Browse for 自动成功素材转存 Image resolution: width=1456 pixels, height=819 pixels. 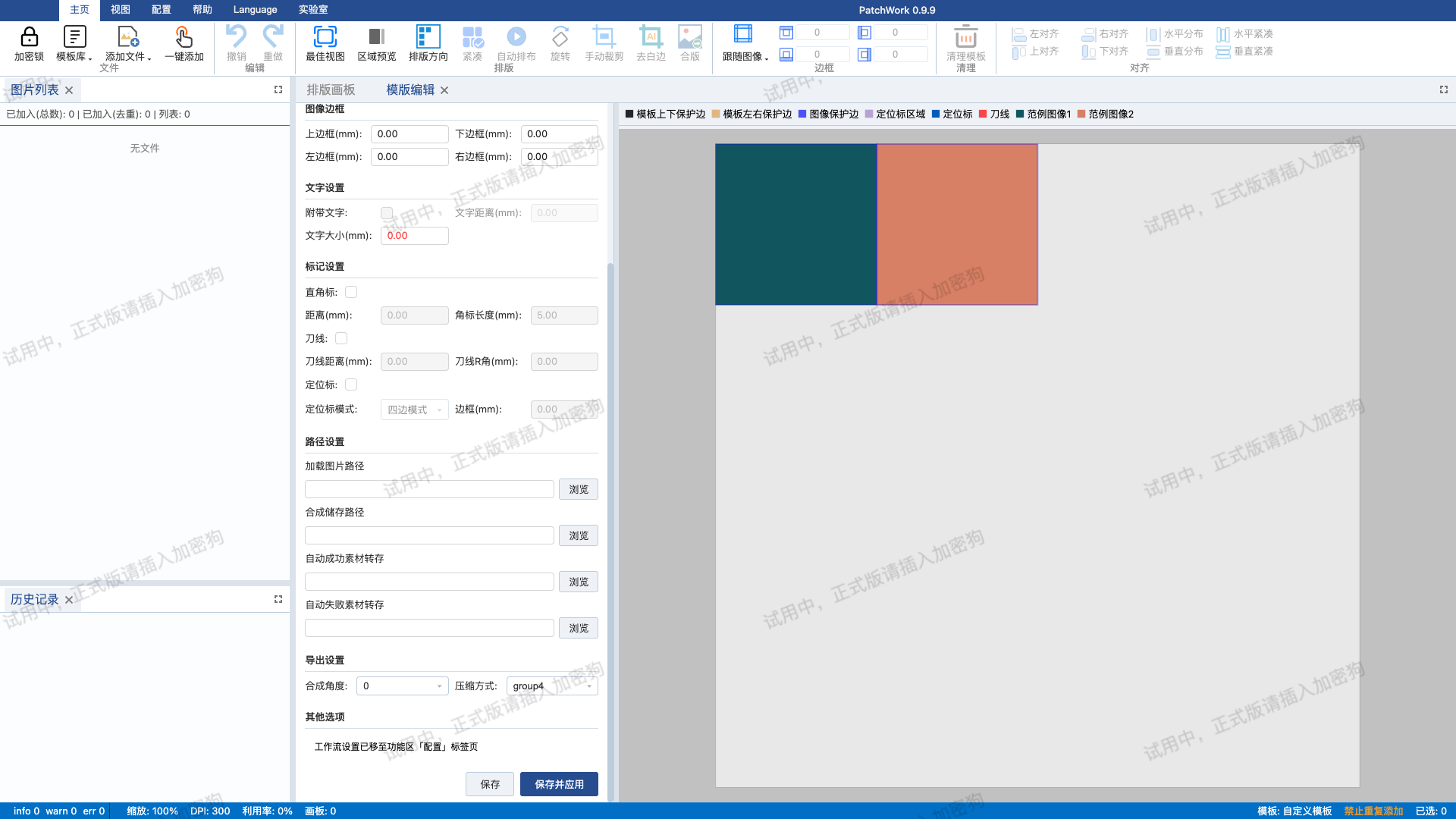[579, 582]
